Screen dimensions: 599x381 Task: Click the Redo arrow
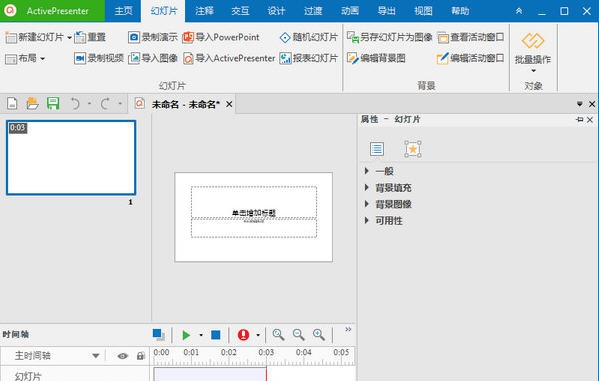pyautogui.click(x=105, y=104)
